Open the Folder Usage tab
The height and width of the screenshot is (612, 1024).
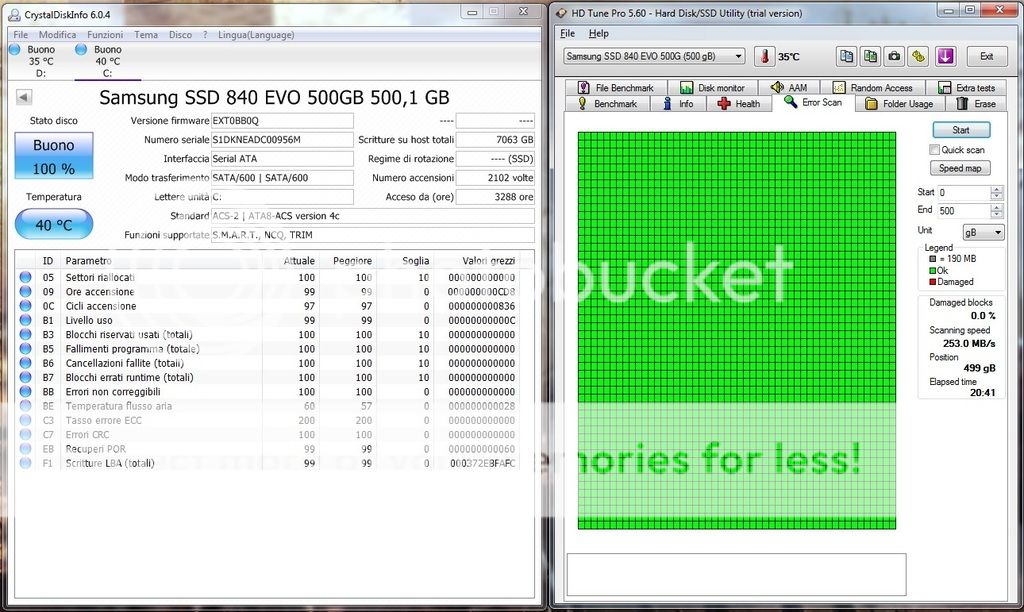pyautogui.click(x=899, y=103)
